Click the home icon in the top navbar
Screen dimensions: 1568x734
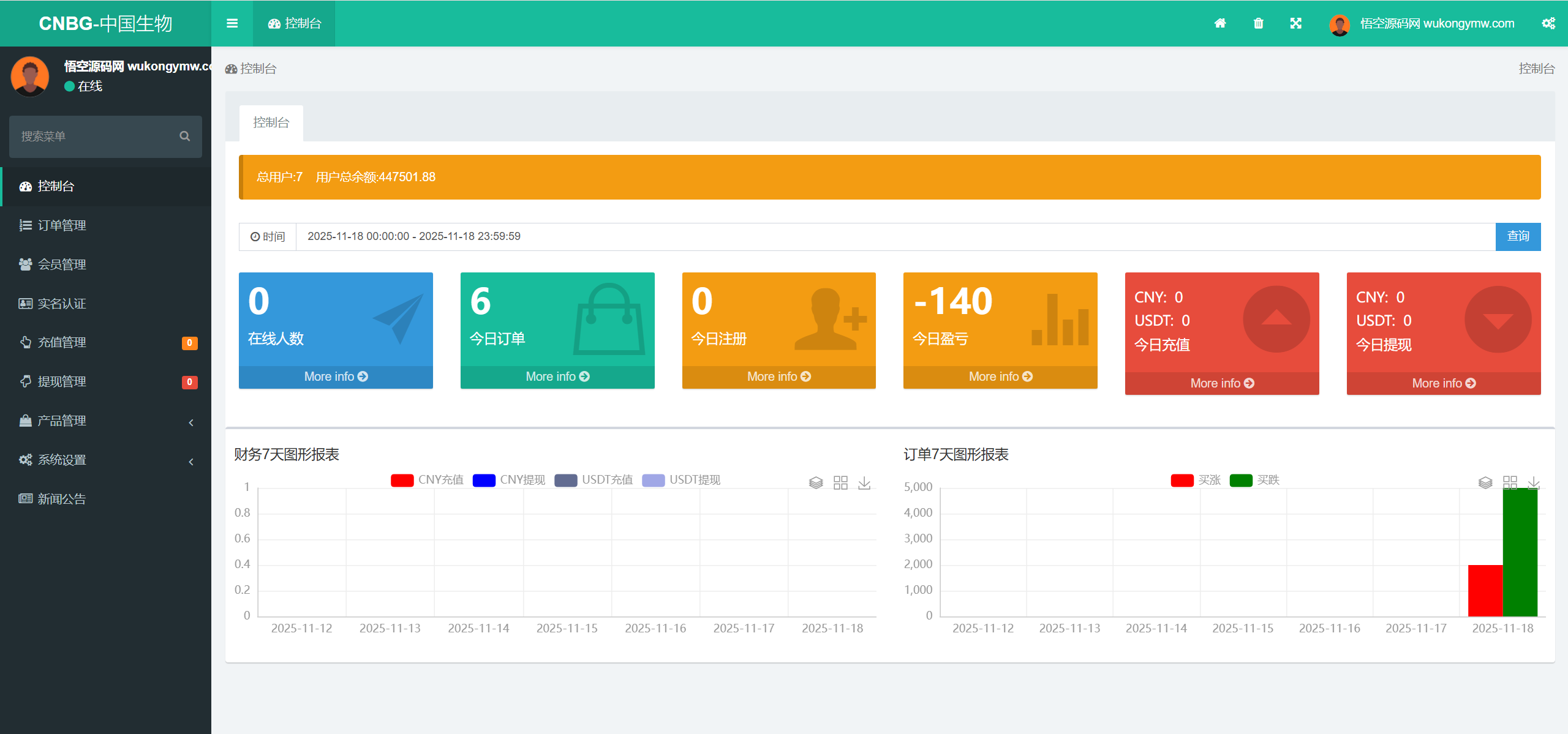tap(1220, 23)
